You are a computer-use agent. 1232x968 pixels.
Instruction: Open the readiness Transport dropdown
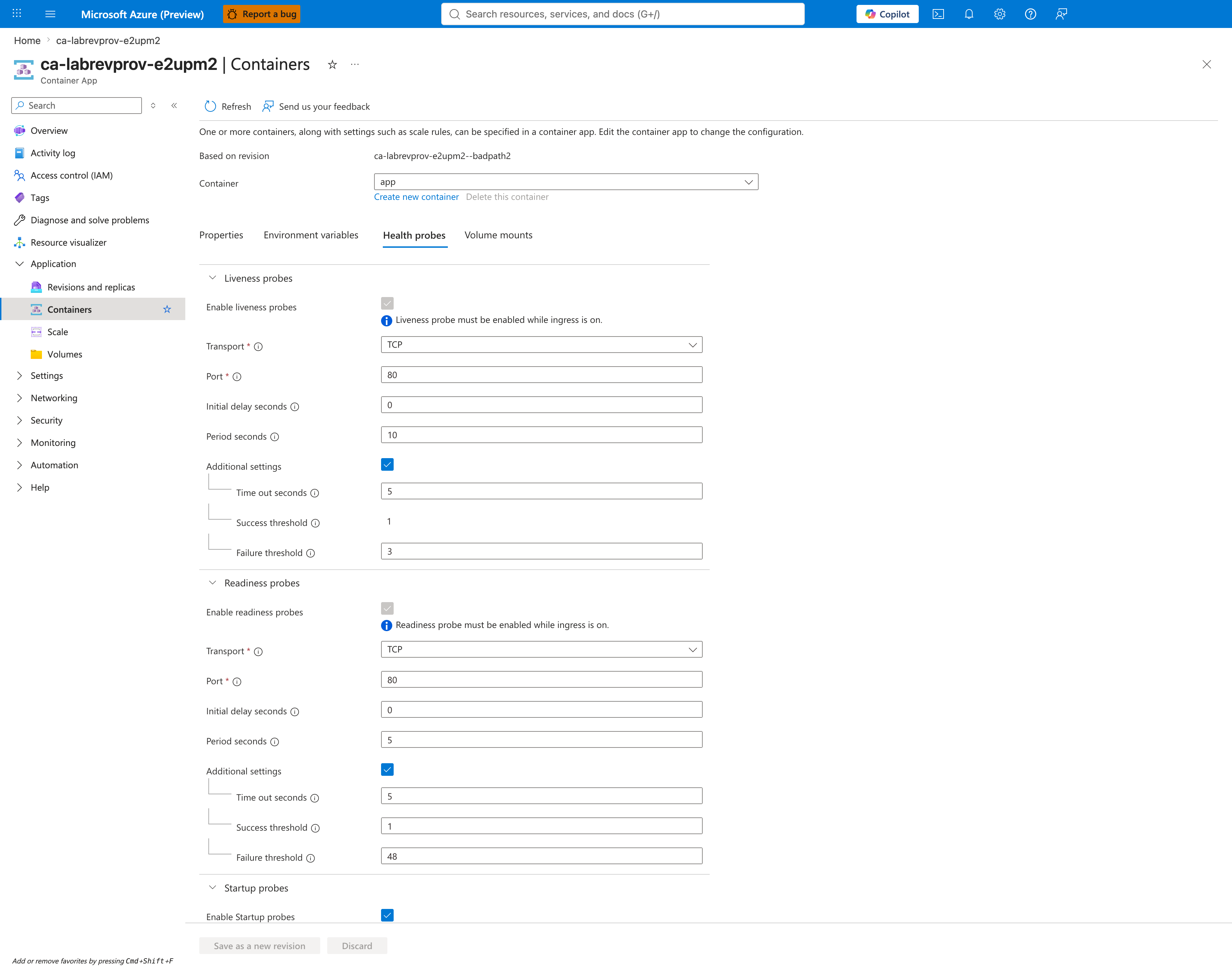(x=542, y=650)
